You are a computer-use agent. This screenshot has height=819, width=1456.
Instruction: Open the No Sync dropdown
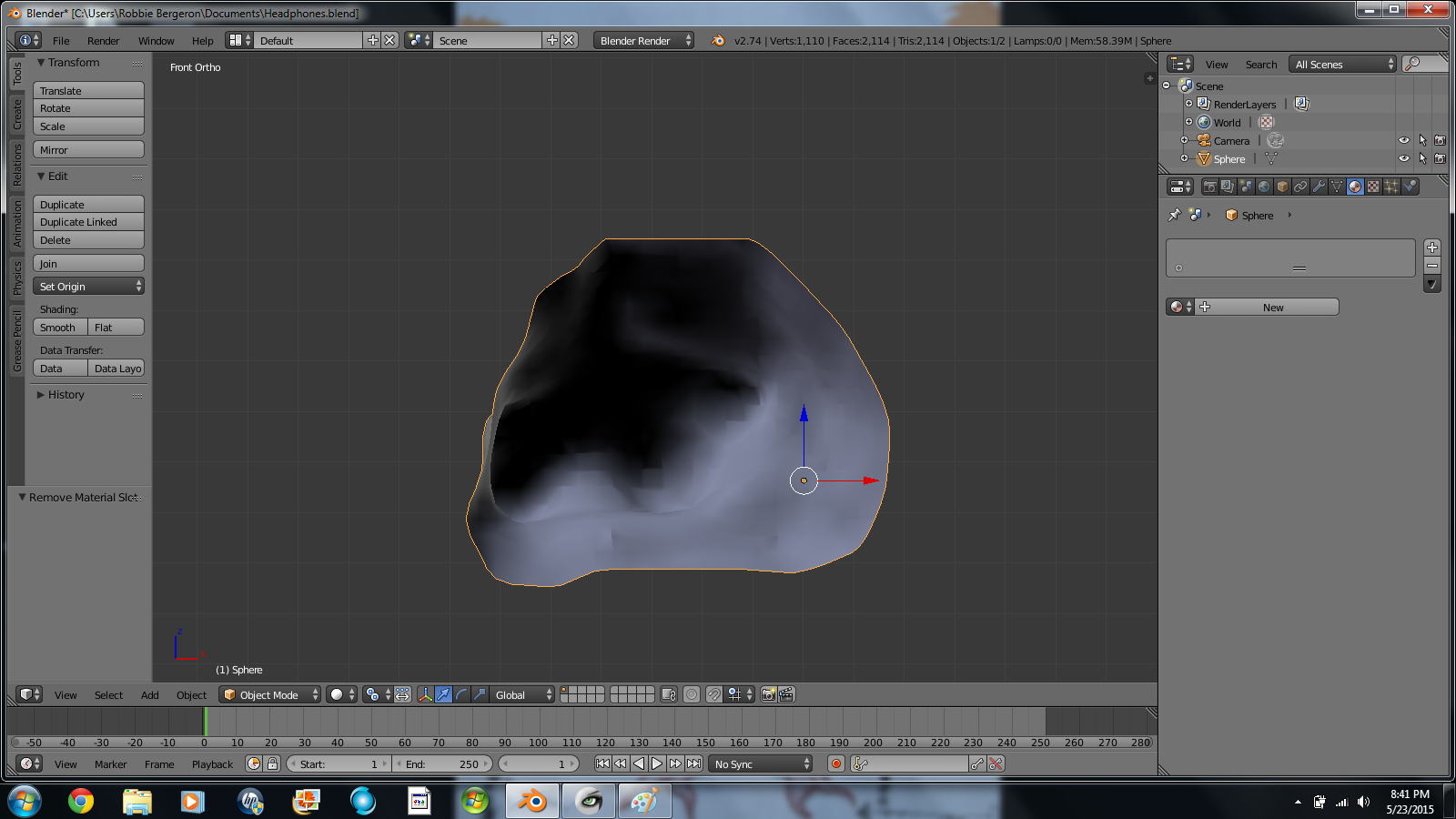760,763
